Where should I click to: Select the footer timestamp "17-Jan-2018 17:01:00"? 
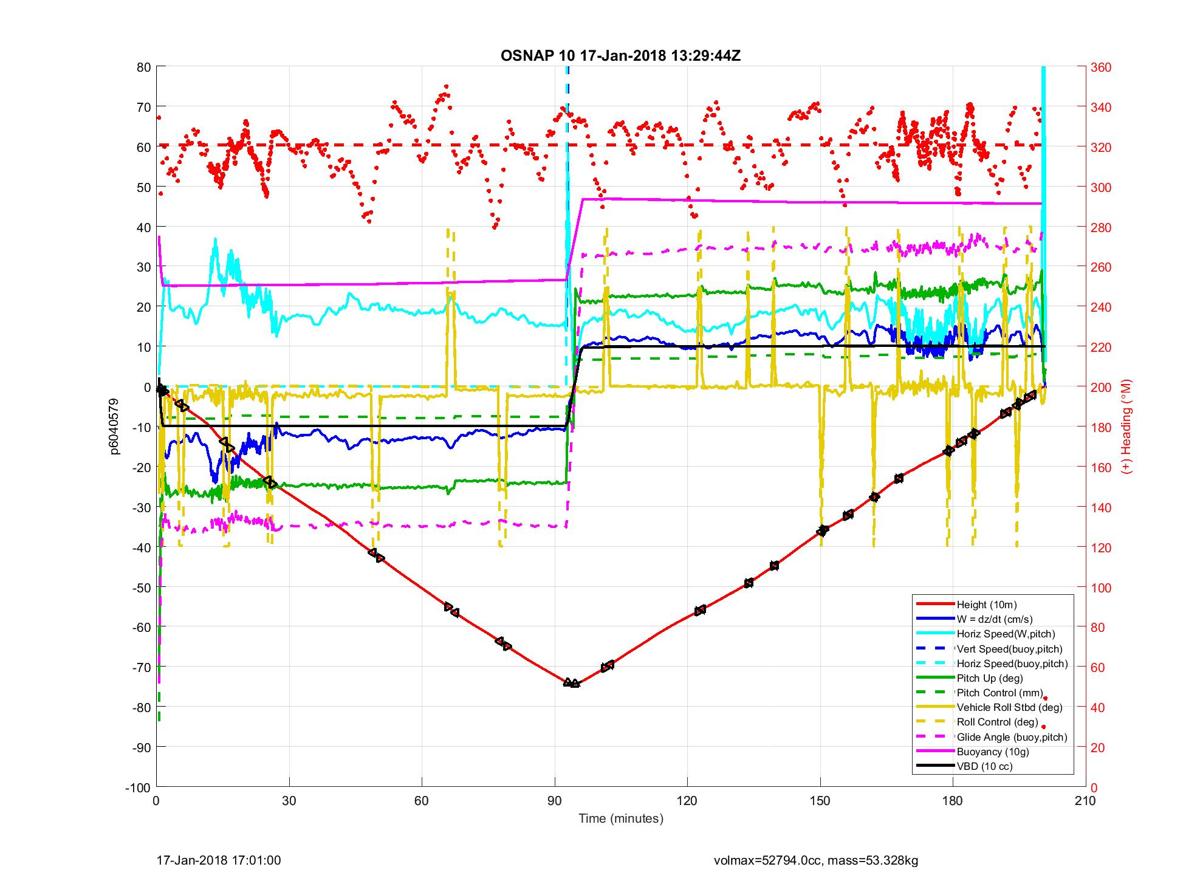point(219,859)
